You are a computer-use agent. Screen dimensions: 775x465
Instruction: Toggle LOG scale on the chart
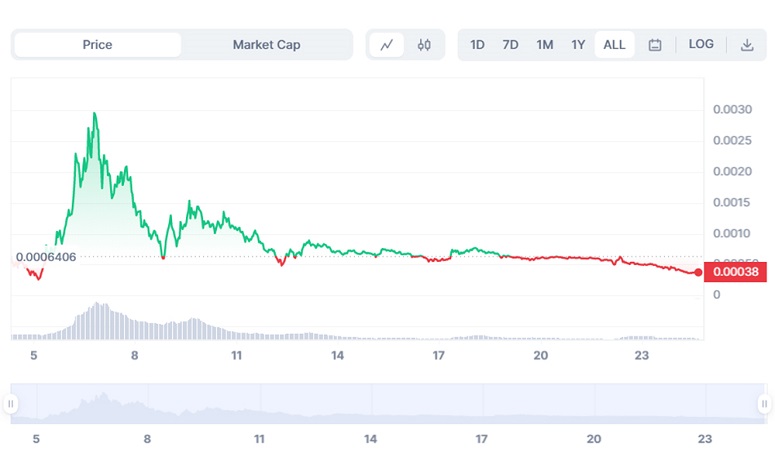tap(701, 45)
